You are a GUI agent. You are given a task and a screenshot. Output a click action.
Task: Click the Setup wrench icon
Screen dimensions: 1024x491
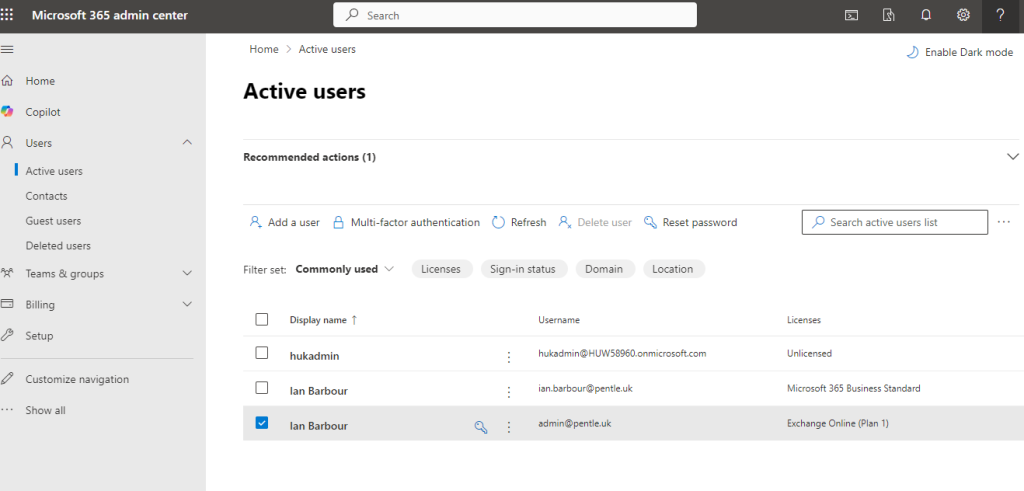point(7,335)
